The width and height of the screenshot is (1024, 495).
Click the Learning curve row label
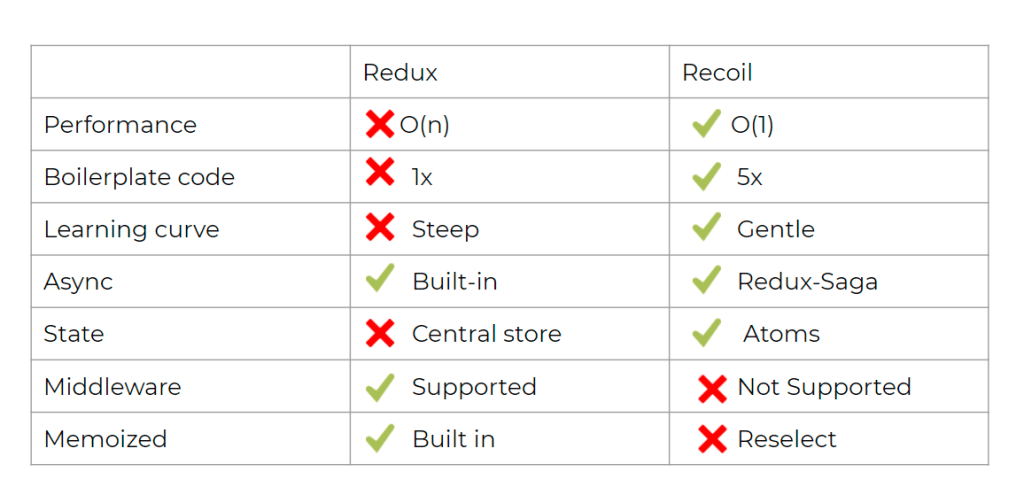coord(131,229)
